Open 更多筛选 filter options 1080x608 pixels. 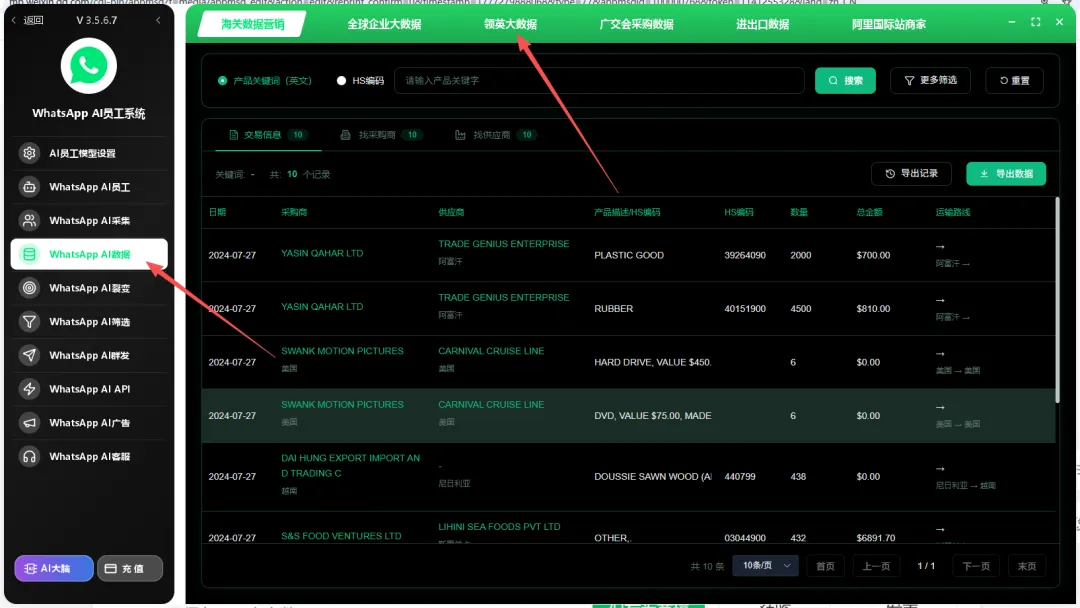(x=930, y=81)
